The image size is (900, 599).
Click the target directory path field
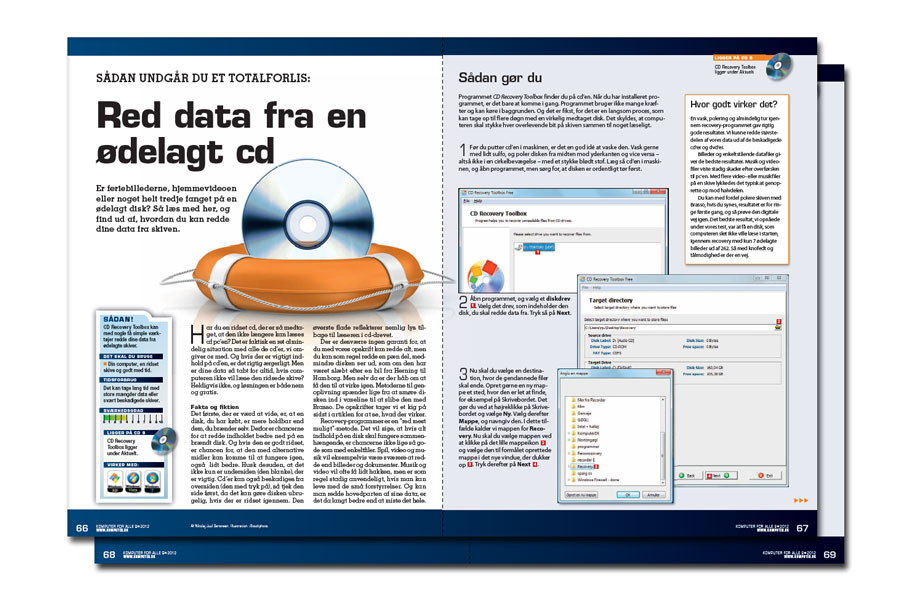pyautogui.click(x=678, y=327)
